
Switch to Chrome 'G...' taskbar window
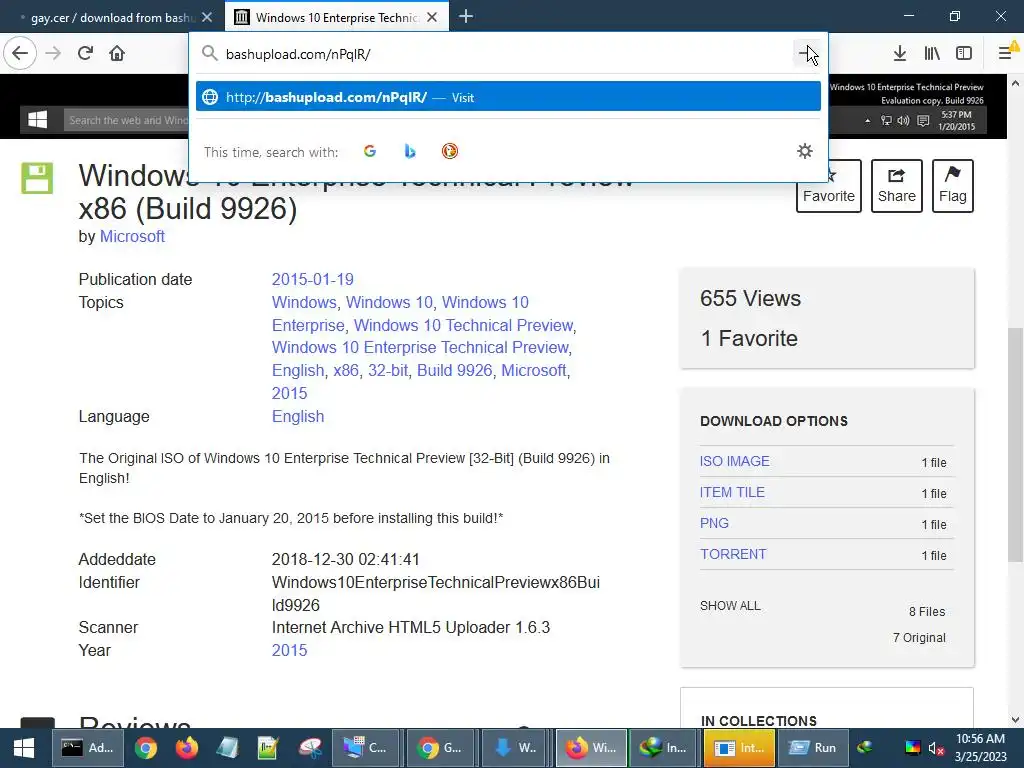440,748
